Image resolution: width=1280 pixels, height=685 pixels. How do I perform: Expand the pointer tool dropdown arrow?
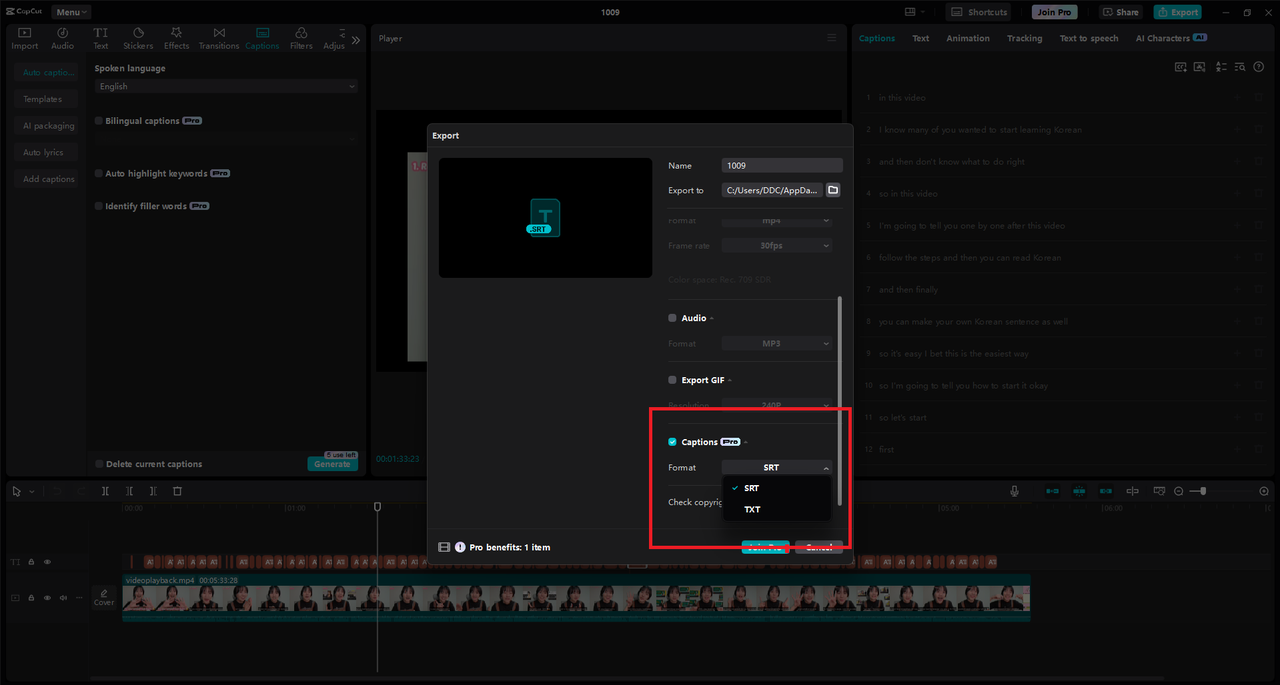31,492
